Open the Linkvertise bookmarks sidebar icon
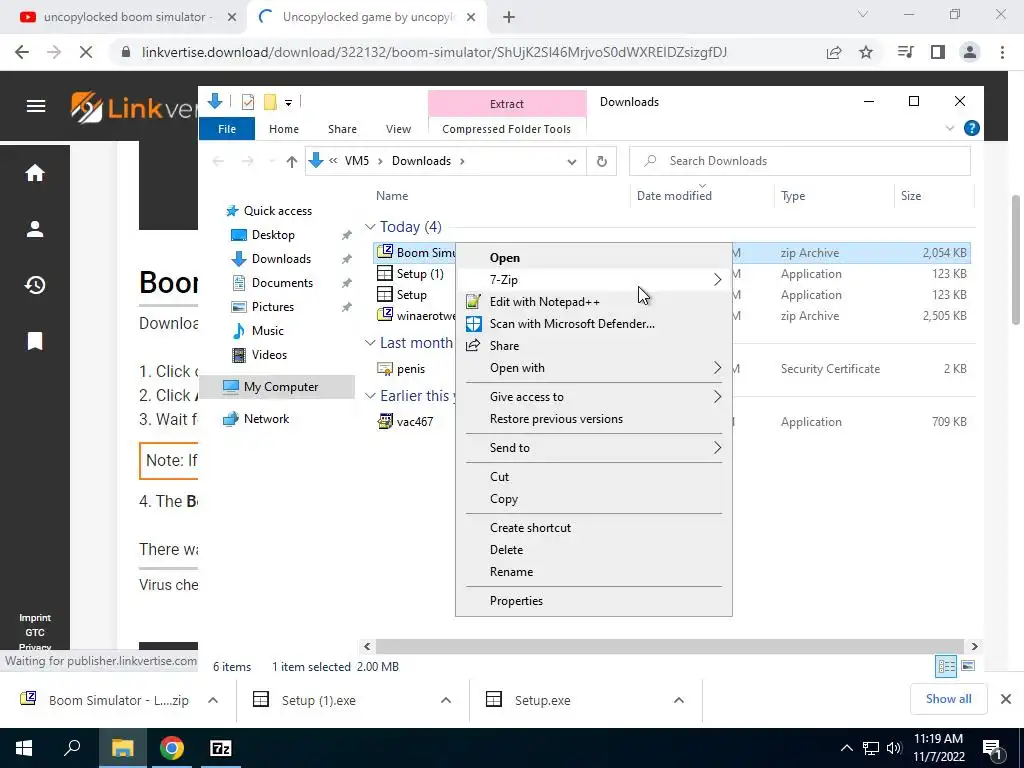Image resolution: width=1024 pixels, height=768 pixels. [x=35, y=341]
